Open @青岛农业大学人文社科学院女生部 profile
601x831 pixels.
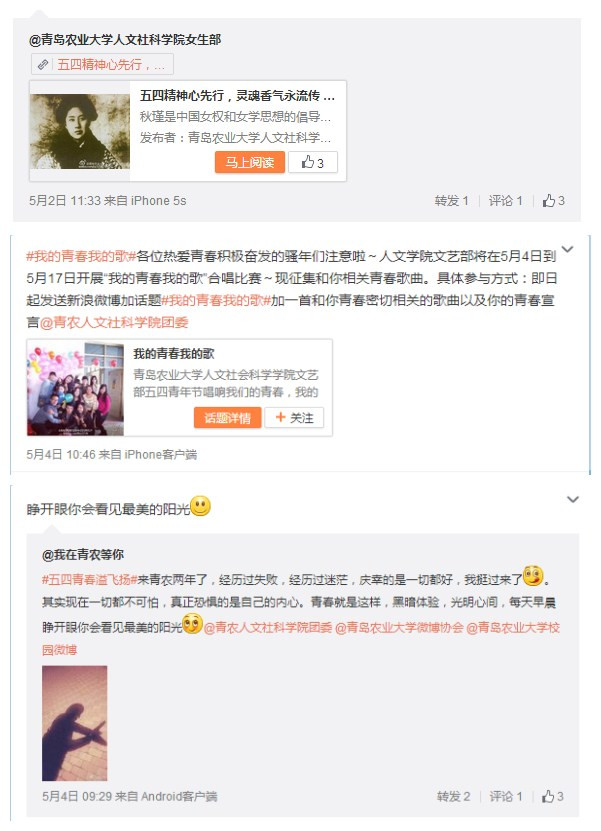(x=125, y=39)
